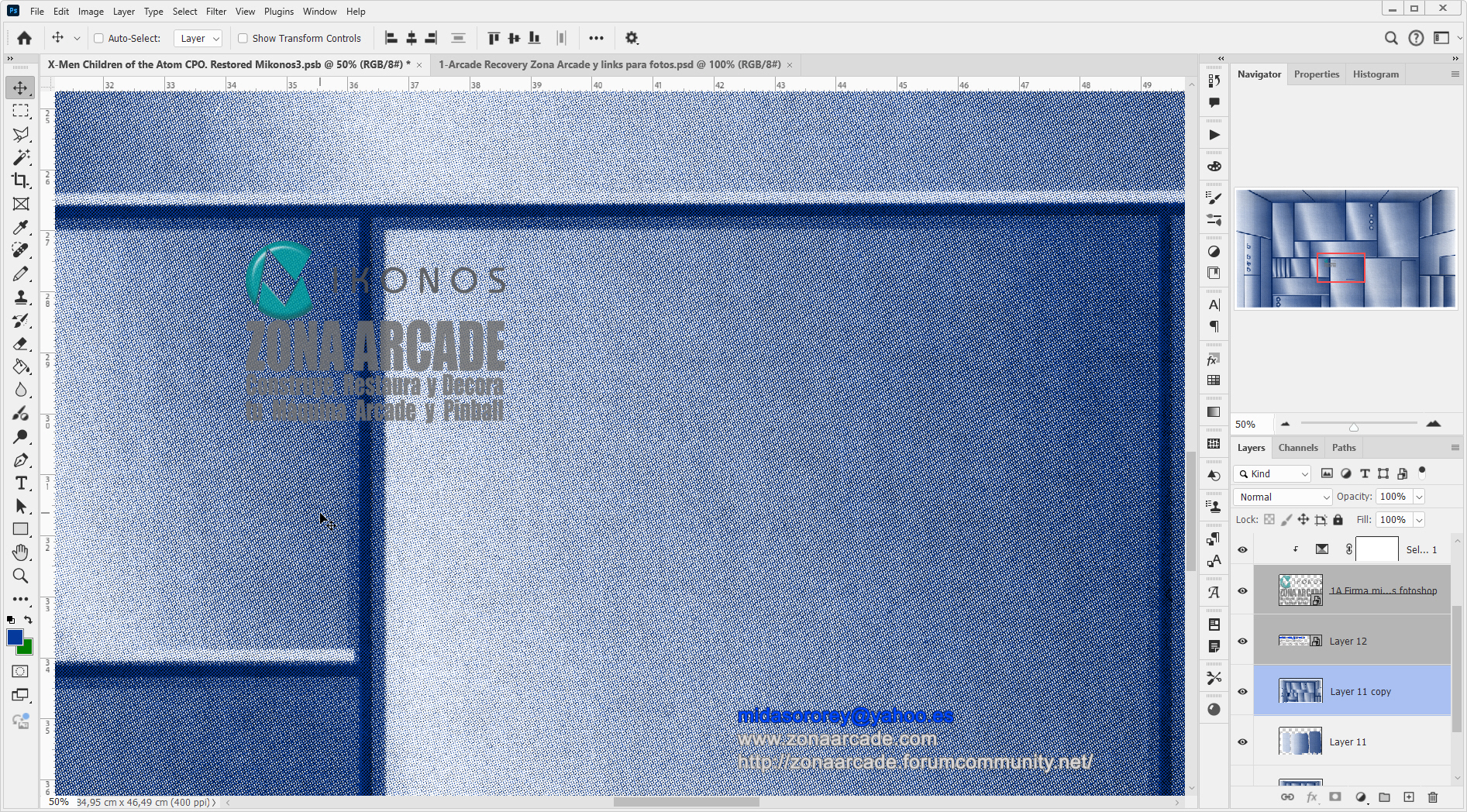Screen dimensions: 1467x812
Task: Open the Image menu
Action: 91,12
